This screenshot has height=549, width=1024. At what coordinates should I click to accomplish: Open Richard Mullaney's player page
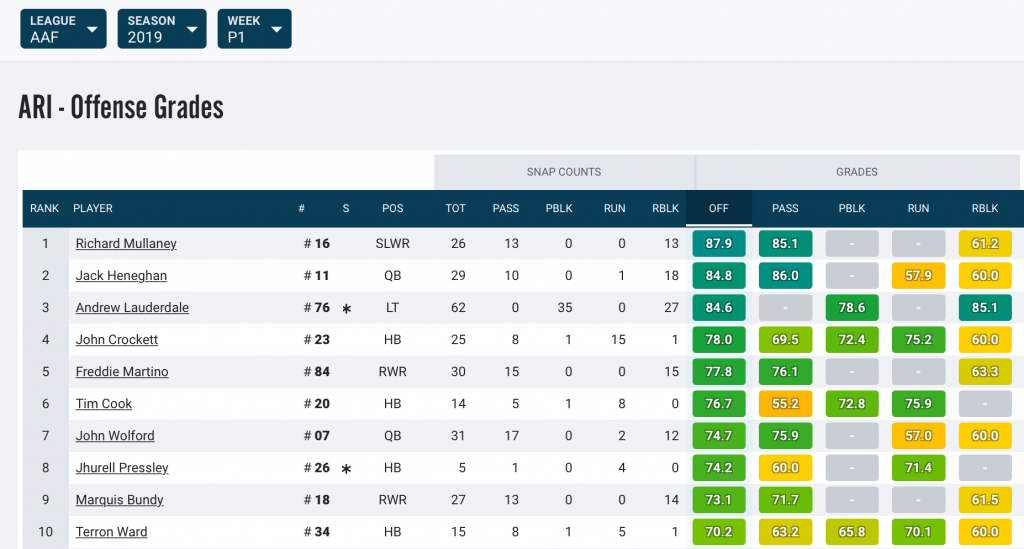126,243
